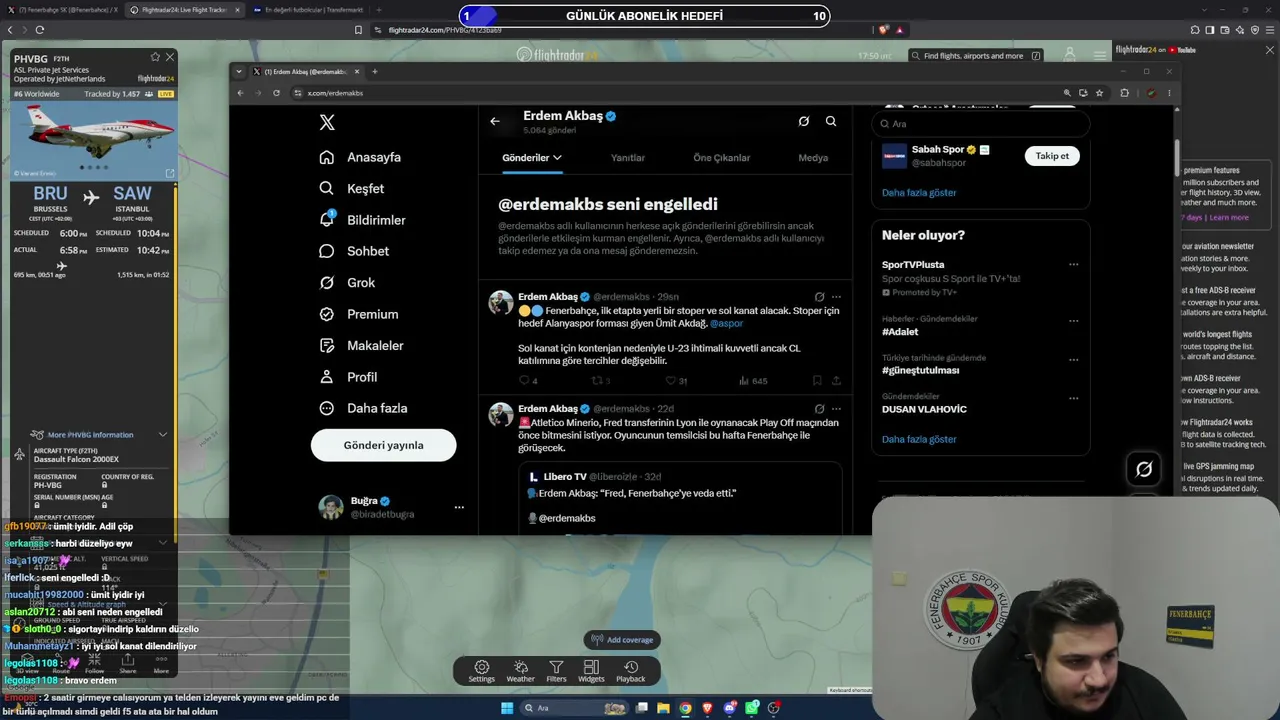This screenshot has height=720, width=1280.
Task: Go back from Erdem Akbaş profile
Action: [495, 121]
